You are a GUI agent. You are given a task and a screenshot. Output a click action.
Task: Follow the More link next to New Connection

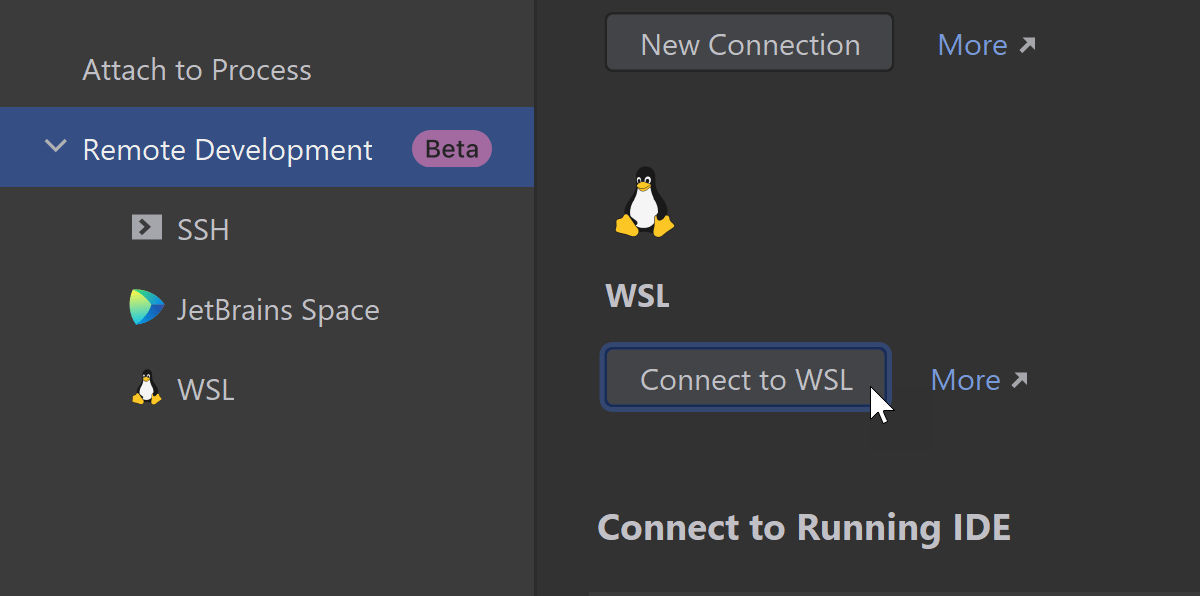pos(972,45)
